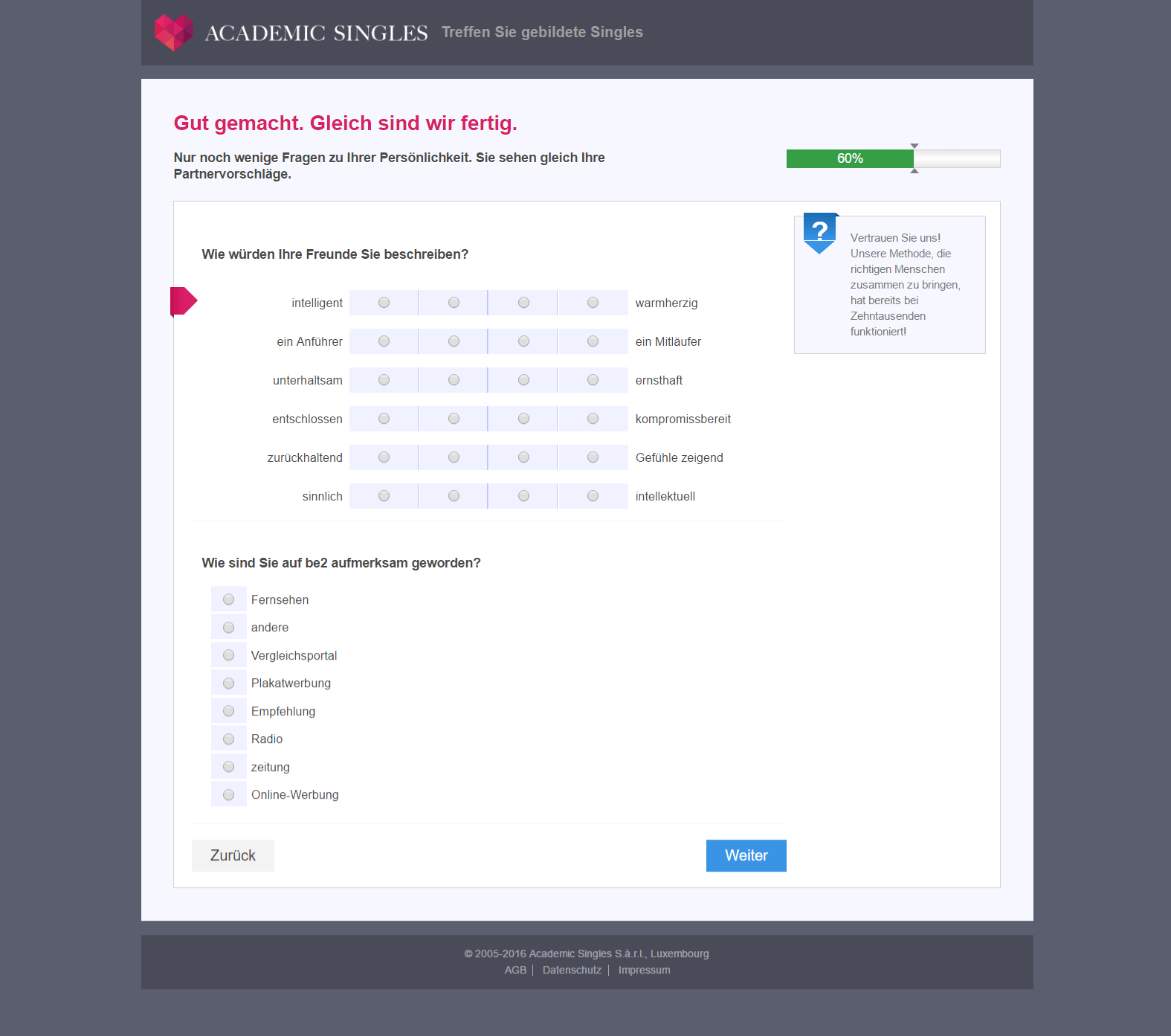Select third radio in sinnlich–intellektuell row
The height and width of the screenshot is (1036, 1171).
[x=523, y=496]
